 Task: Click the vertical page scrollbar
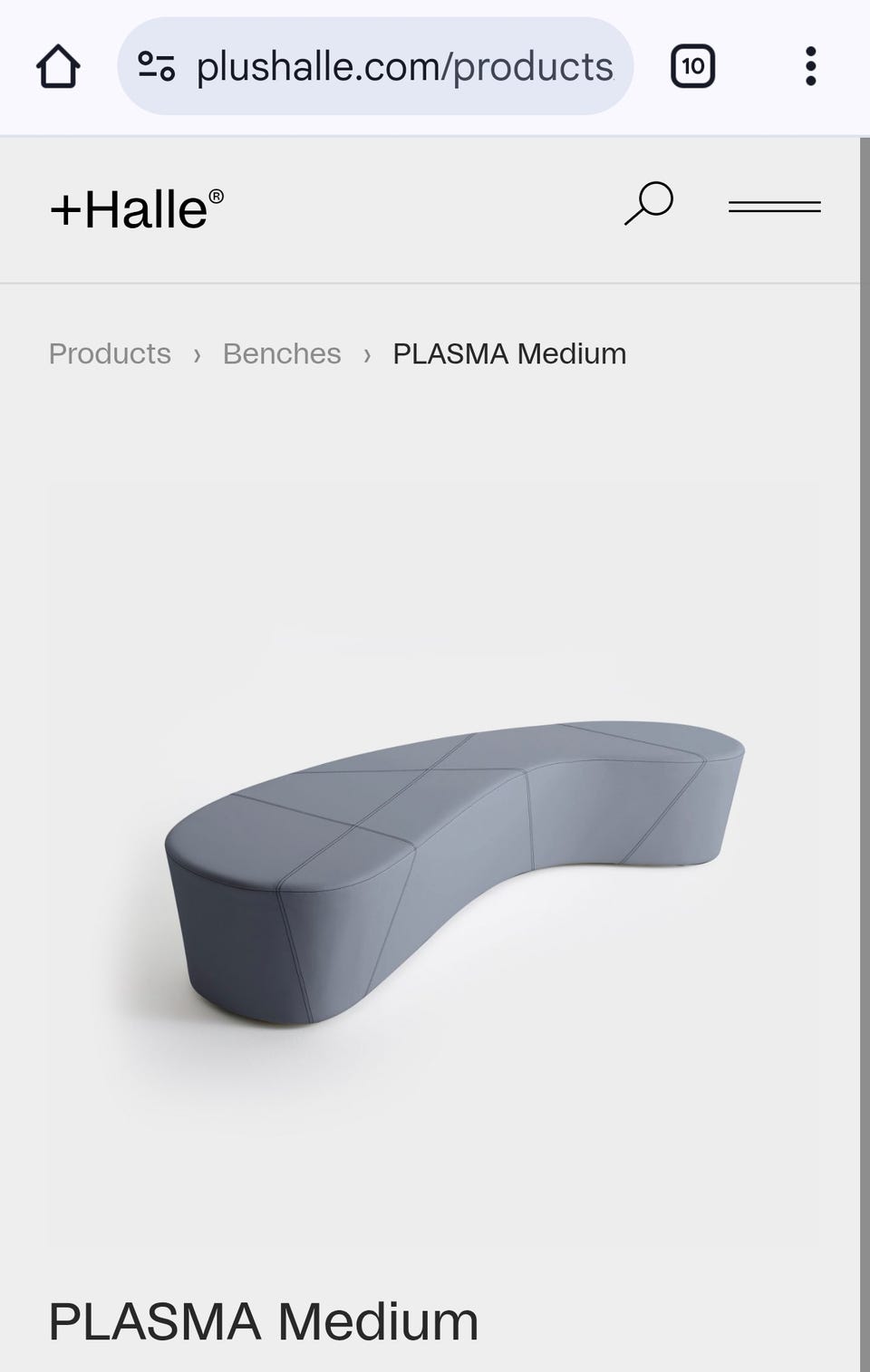(865, 754)
